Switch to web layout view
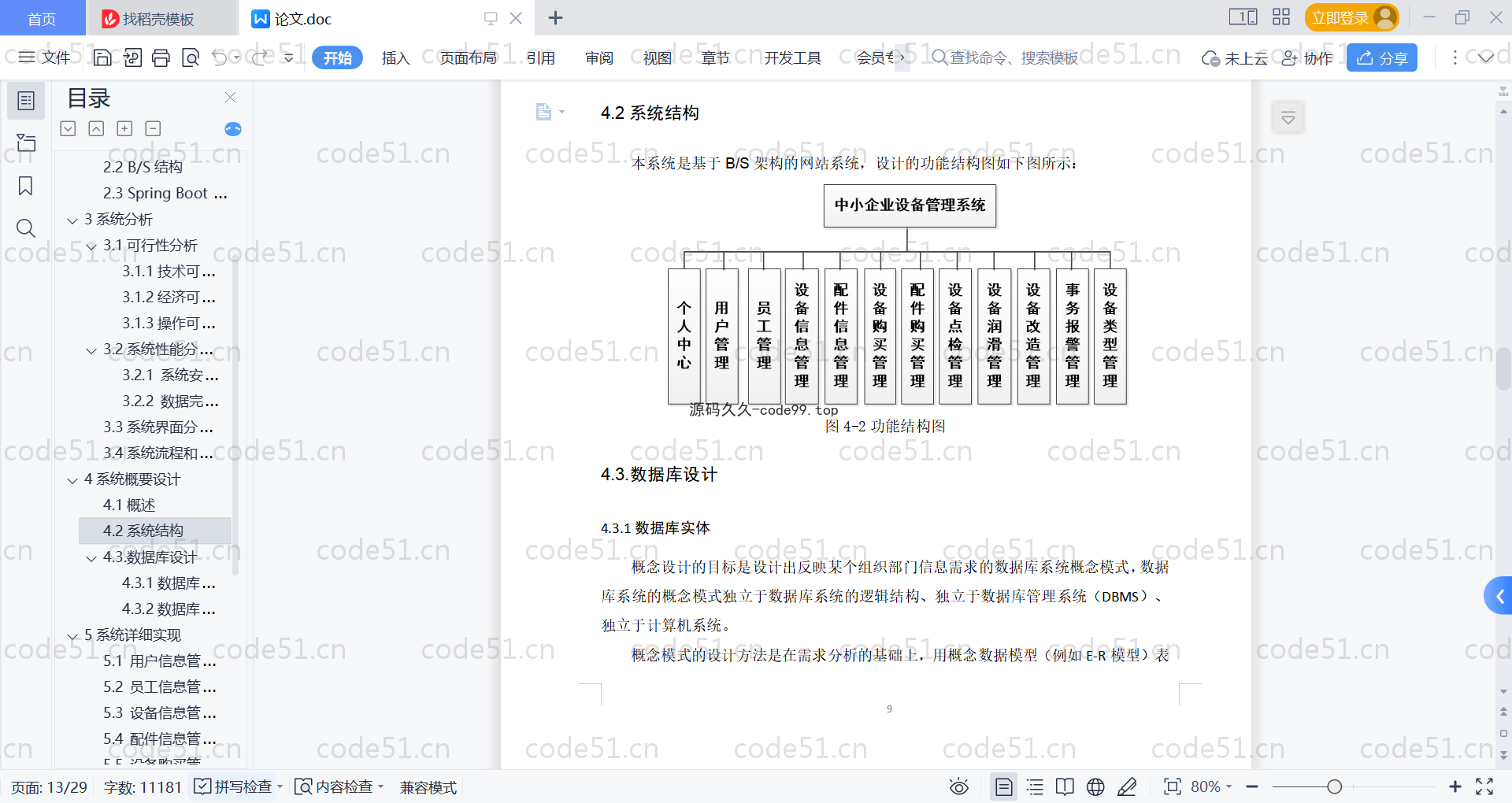The width and height of the screenshot is (1512, 803). (1095, 786)
